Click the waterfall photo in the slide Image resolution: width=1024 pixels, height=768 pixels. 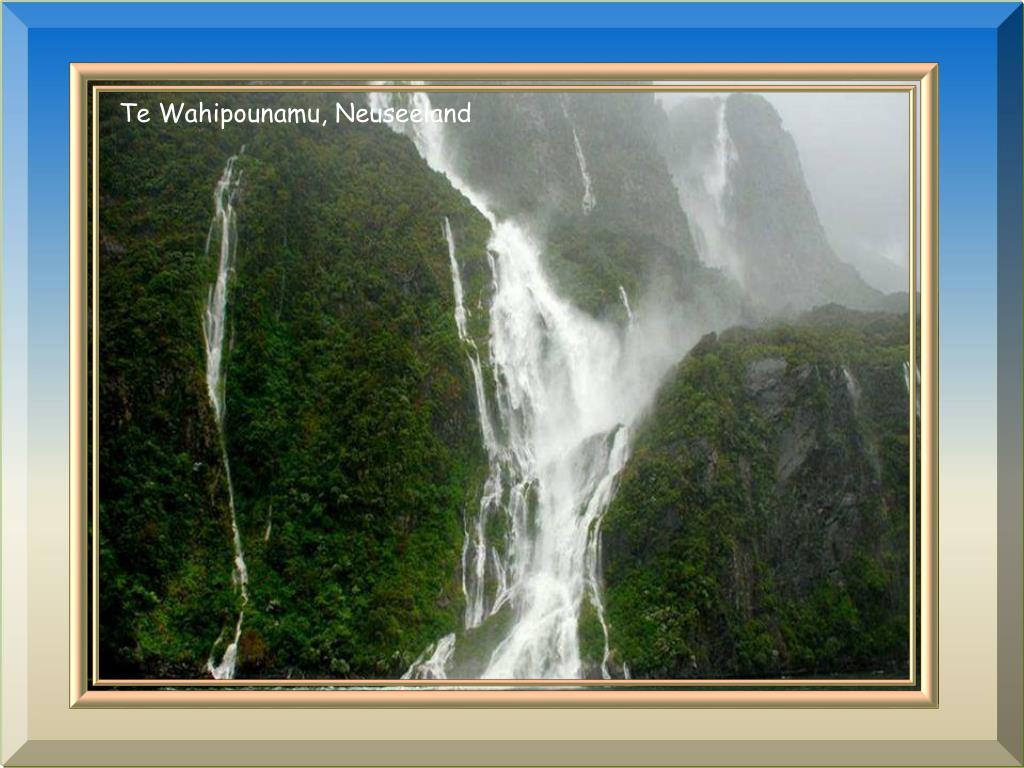(x=504, y=385)
